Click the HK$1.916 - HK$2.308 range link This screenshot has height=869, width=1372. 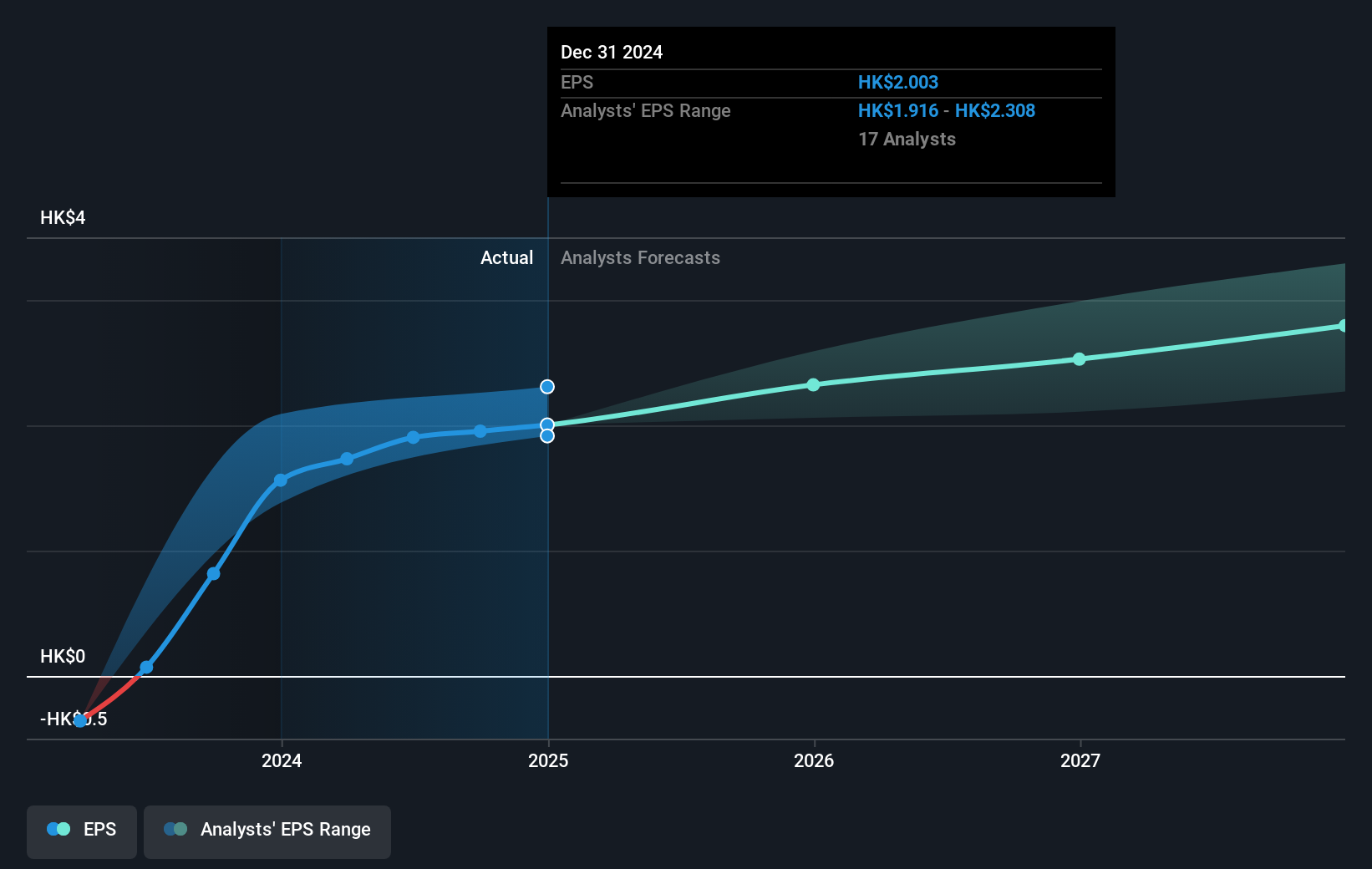pos(946,110)
